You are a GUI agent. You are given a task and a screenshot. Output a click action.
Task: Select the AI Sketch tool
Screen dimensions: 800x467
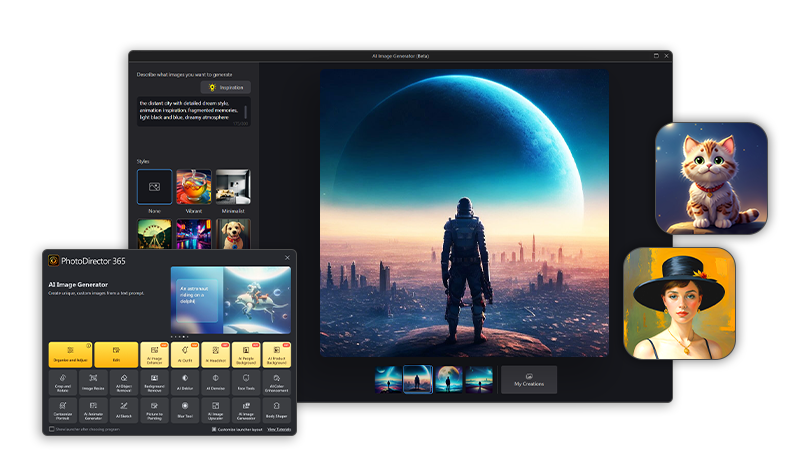pos(124,411)
